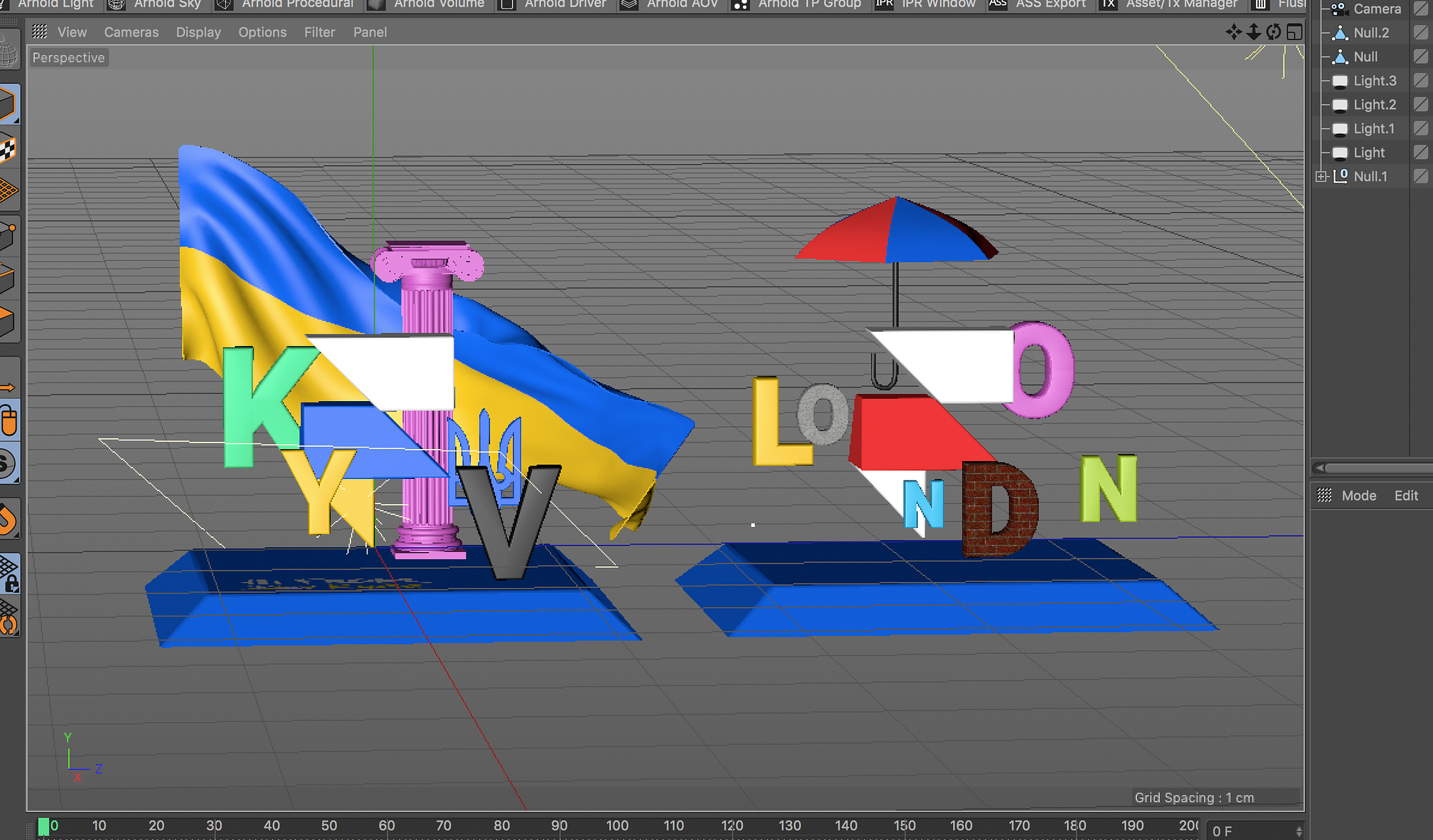Image resolution: width=1433 pixels, height=840 pixels.
Task: Click the Flush caches trash icon
Action: coord(1260,4)
